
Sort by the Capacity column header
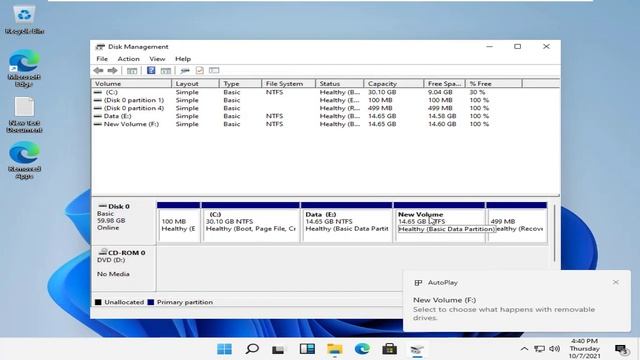pyautogui.click(x=394, y=83)
